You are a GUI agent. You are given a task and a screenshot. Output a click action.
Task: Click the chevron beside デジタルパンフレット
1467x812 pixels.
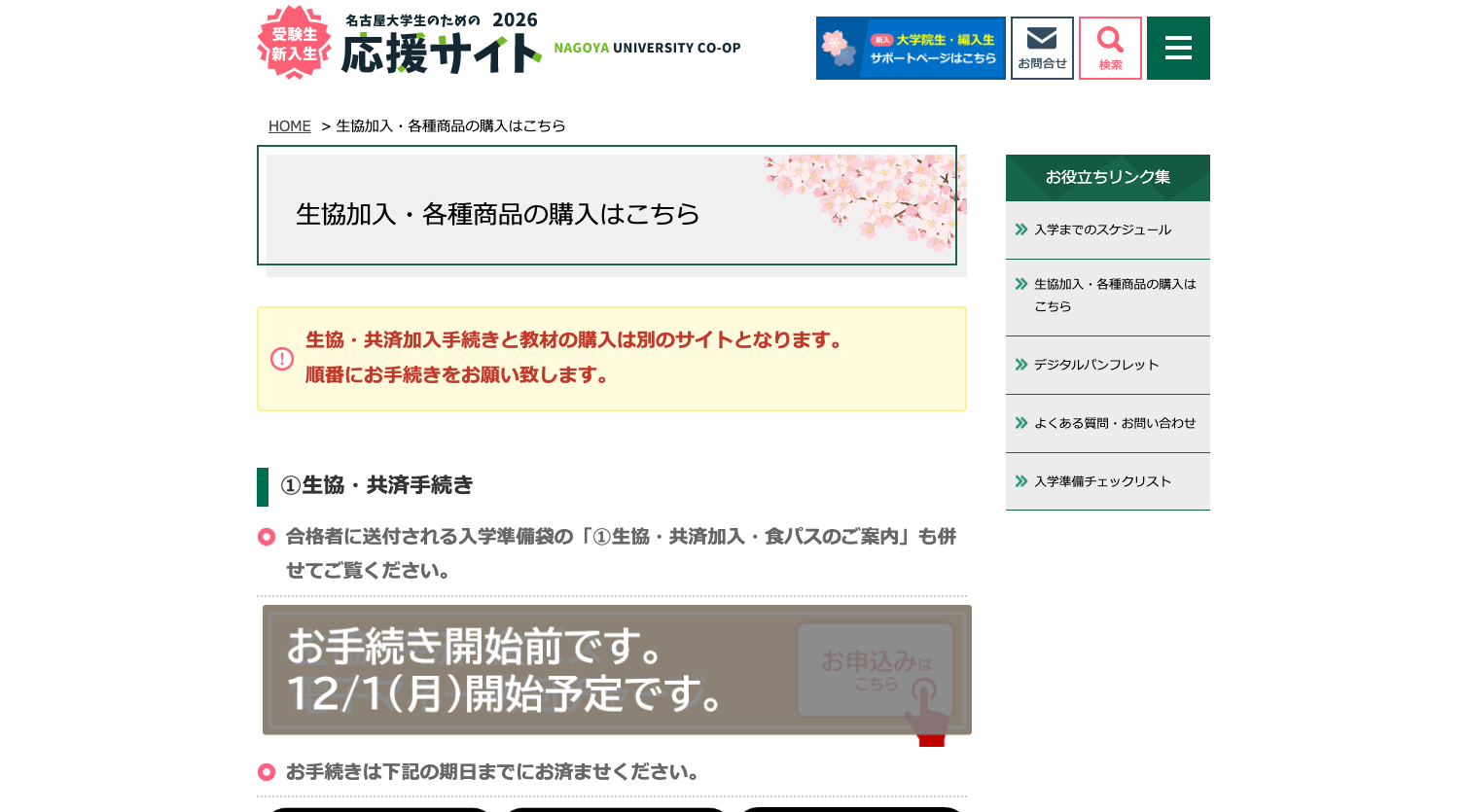click(x=1020, y=365)
